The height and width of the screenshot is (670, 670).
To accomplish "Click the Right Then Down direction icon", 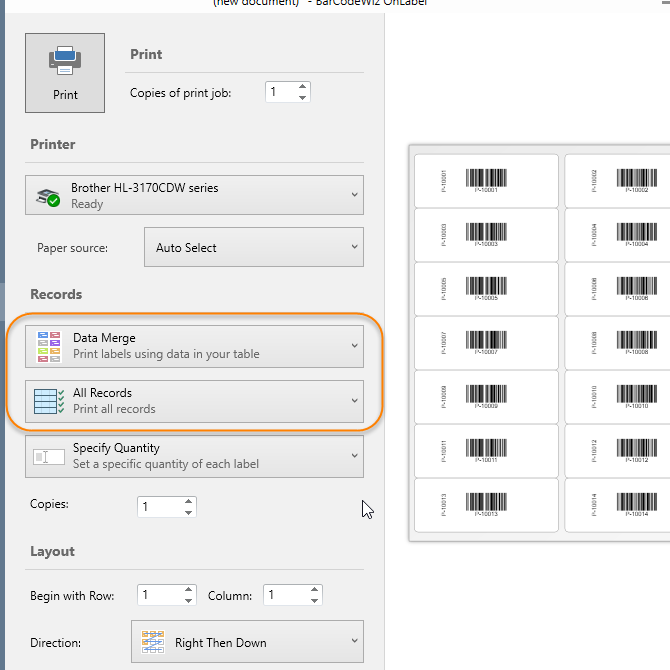I will (x=153, y=642).
